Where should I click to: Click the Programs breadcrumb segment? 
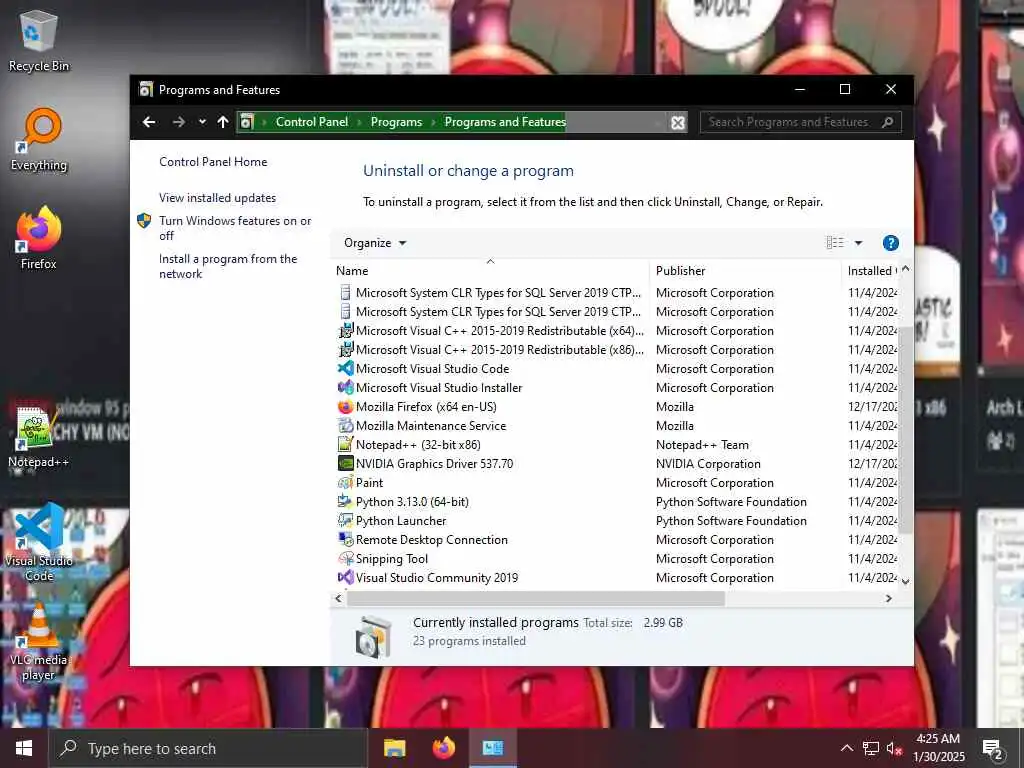(x=396, y=122)
